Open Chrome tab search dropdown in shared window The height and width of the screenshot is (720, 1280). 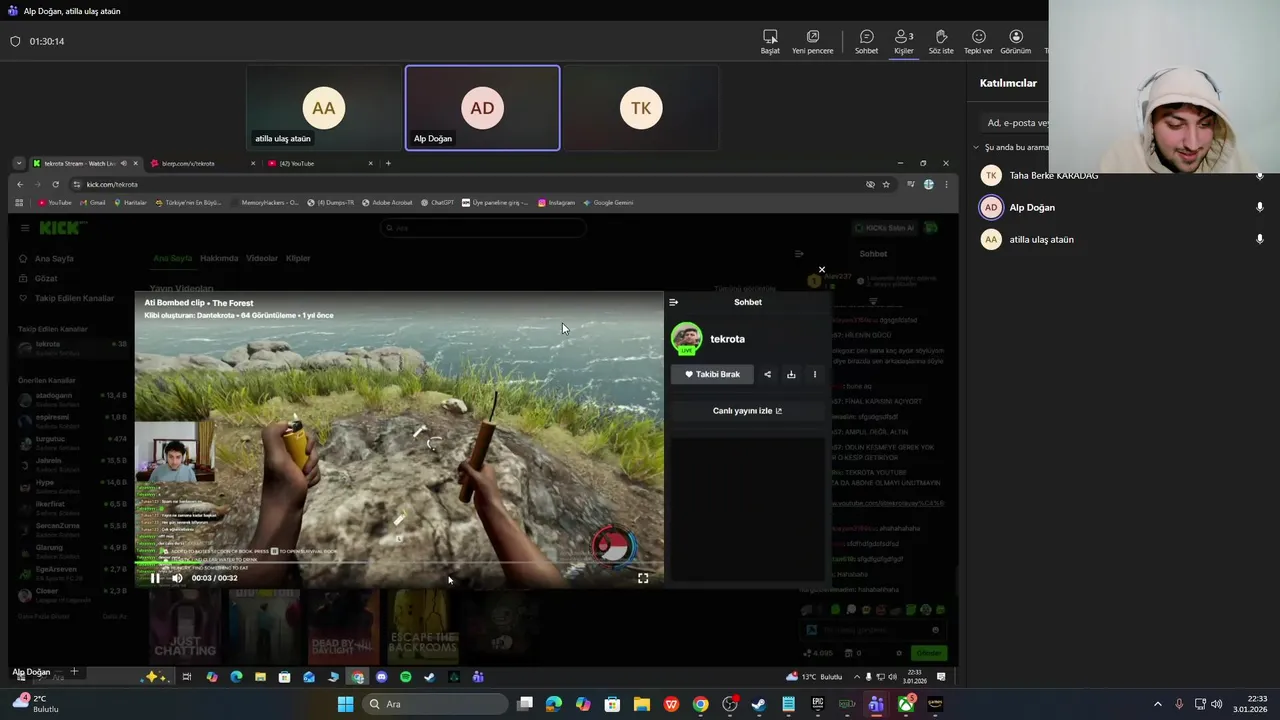[x=18, y=163]
